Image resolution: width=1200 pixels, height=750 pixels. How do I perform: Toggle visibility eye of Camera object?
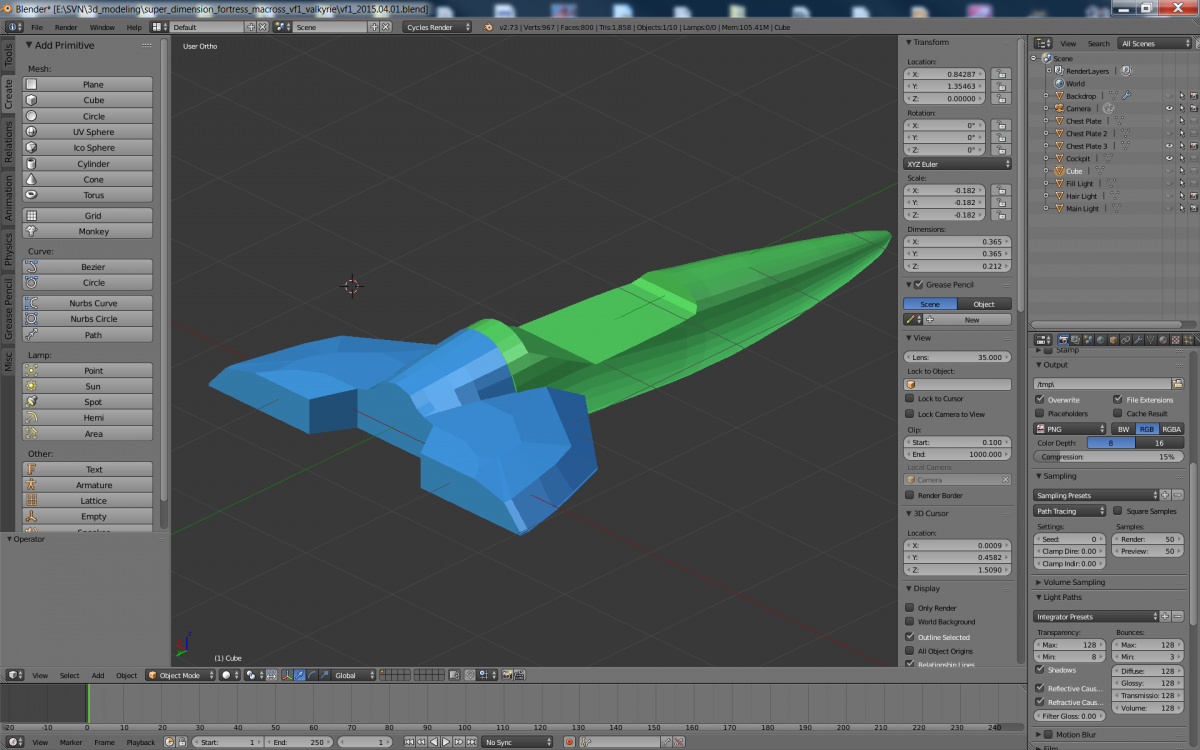[1169, 108]
